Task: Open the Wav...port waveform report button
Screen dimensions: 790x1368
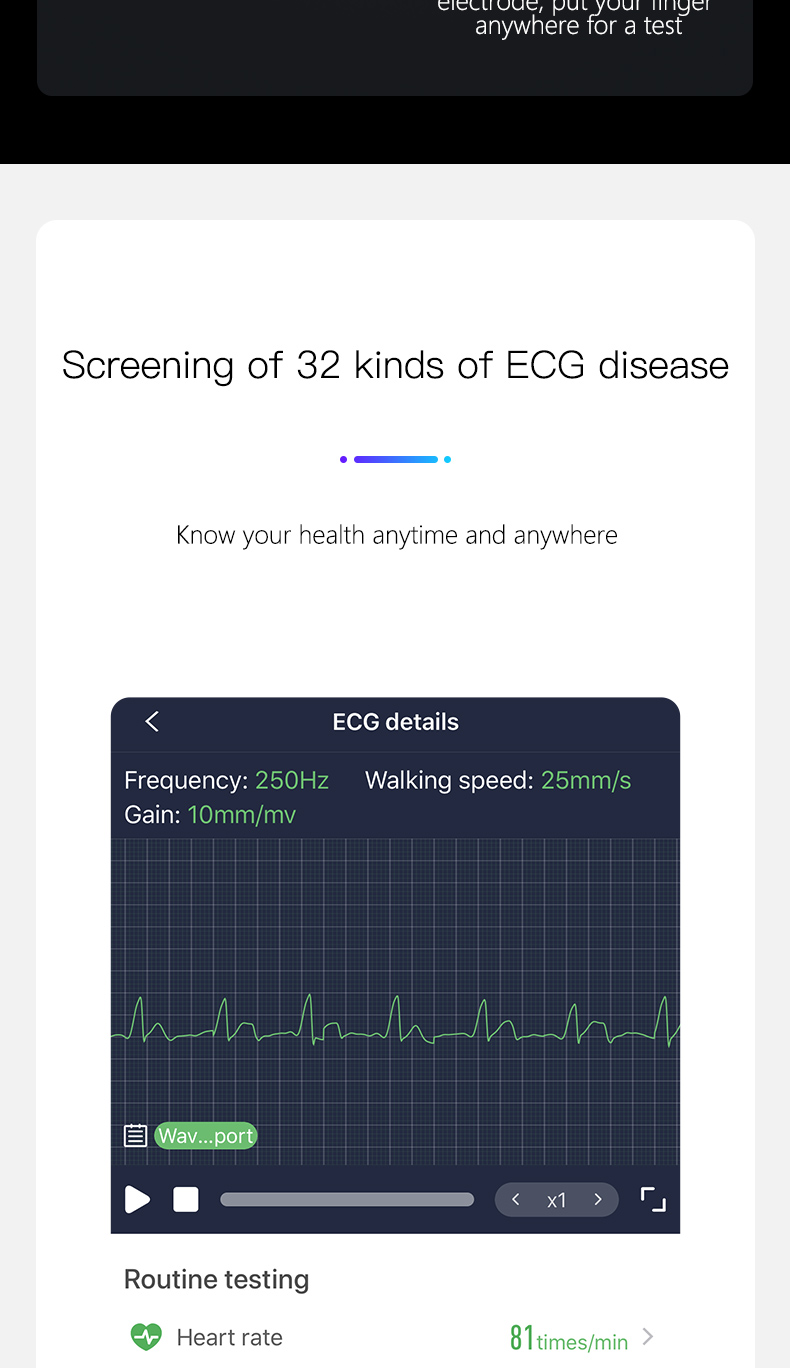Action: pyautogui.click(x=206, y=1136)
